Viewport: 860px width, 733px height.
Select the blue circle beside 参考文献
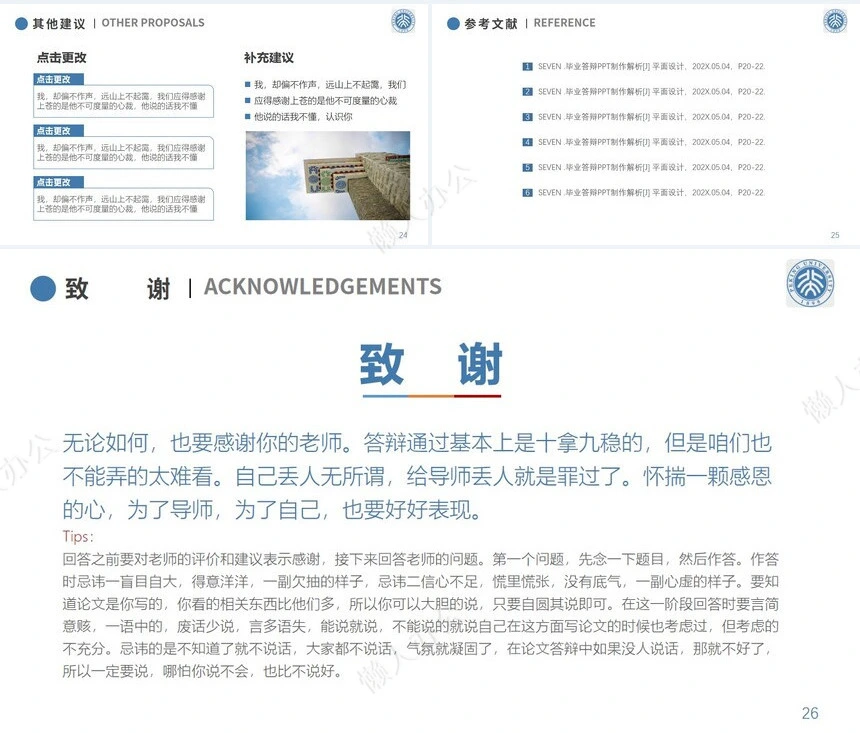click(x=453, y=23)
